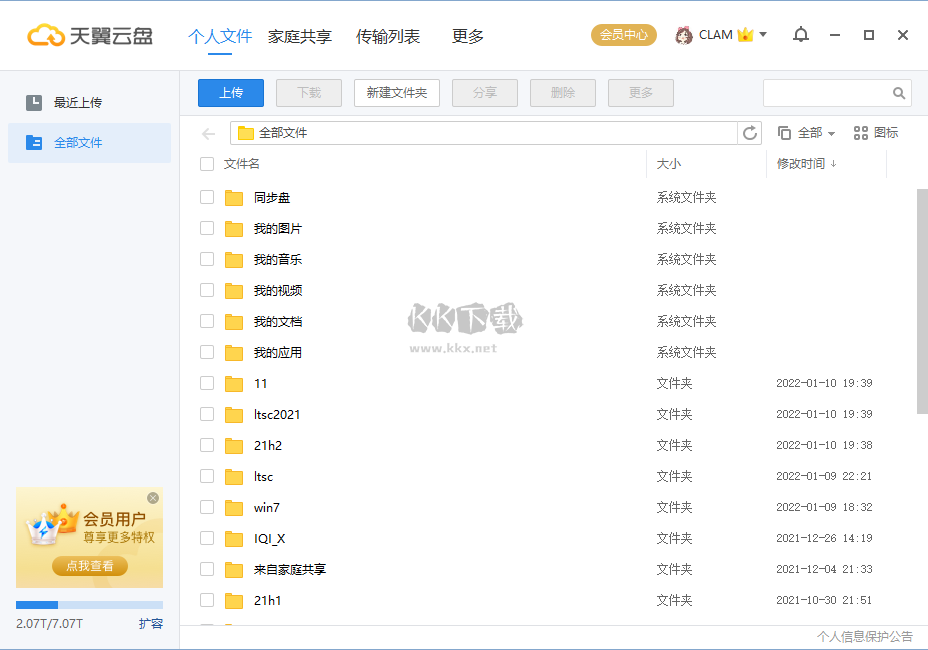
Task: Click the 来自家庭共享 folder name
Action: point(290,569)
